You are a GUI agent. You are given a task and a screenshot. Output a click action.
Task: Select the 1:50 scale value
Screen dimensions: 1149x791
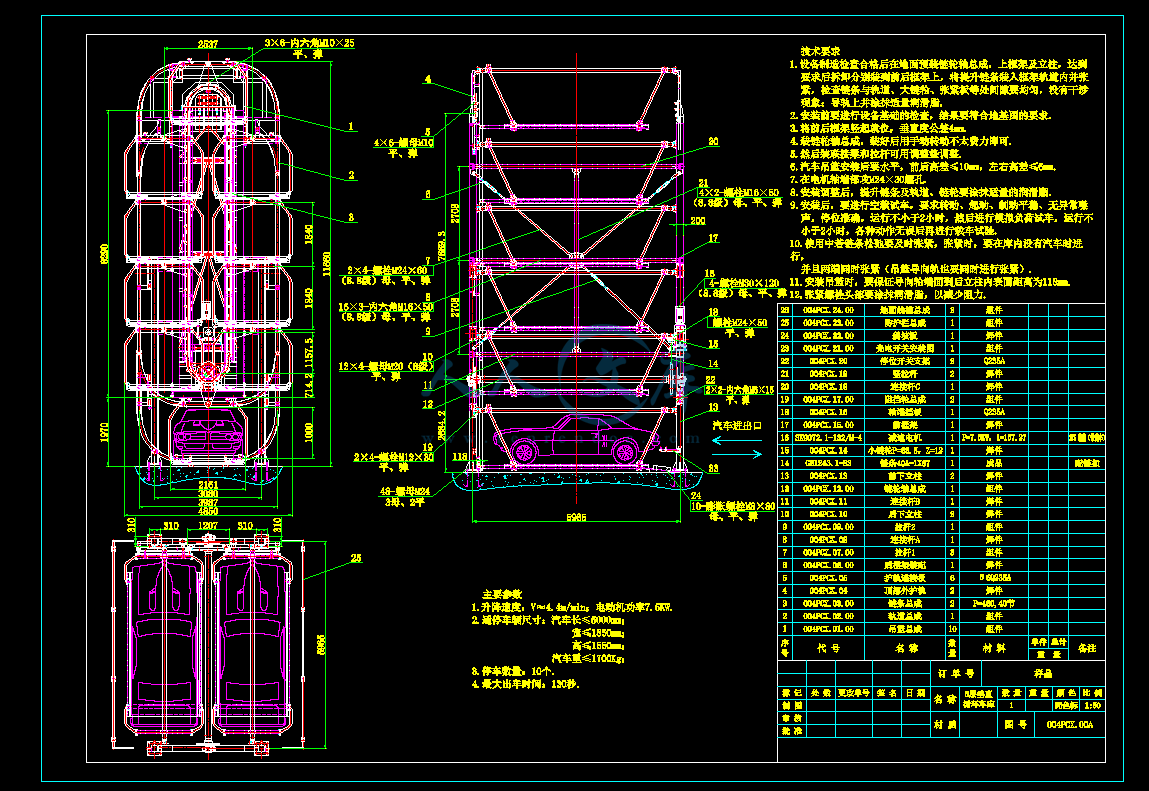tap(1092, 705)
